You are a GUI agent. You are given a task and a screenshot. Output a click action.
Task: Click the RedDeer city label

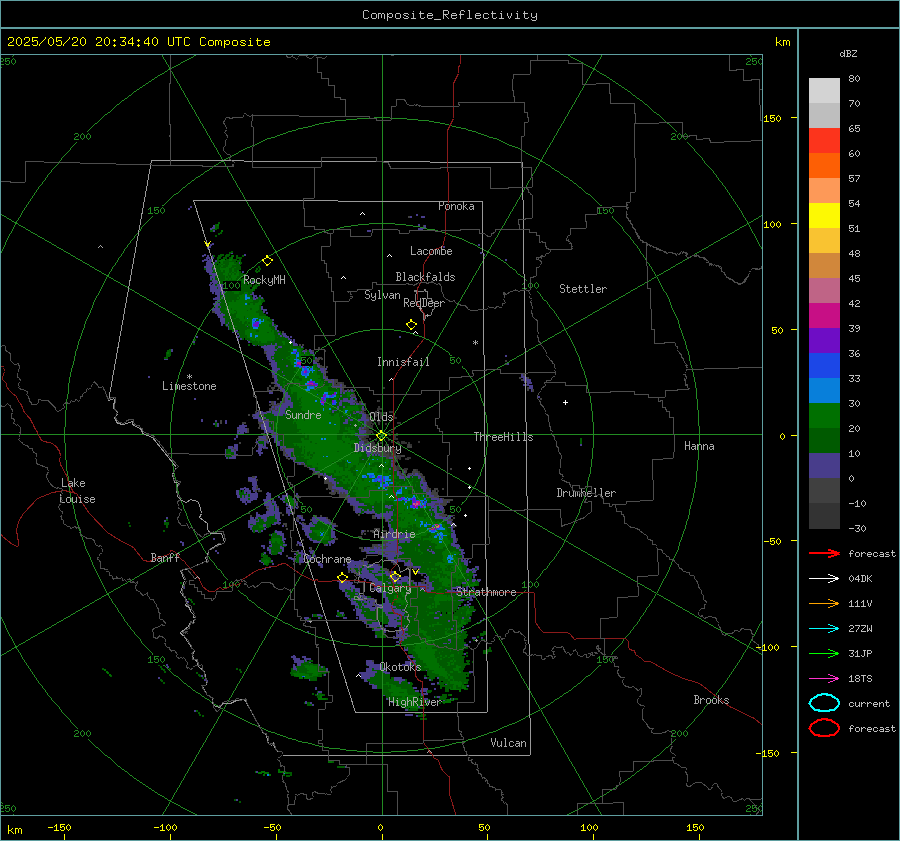click(424, 303)
